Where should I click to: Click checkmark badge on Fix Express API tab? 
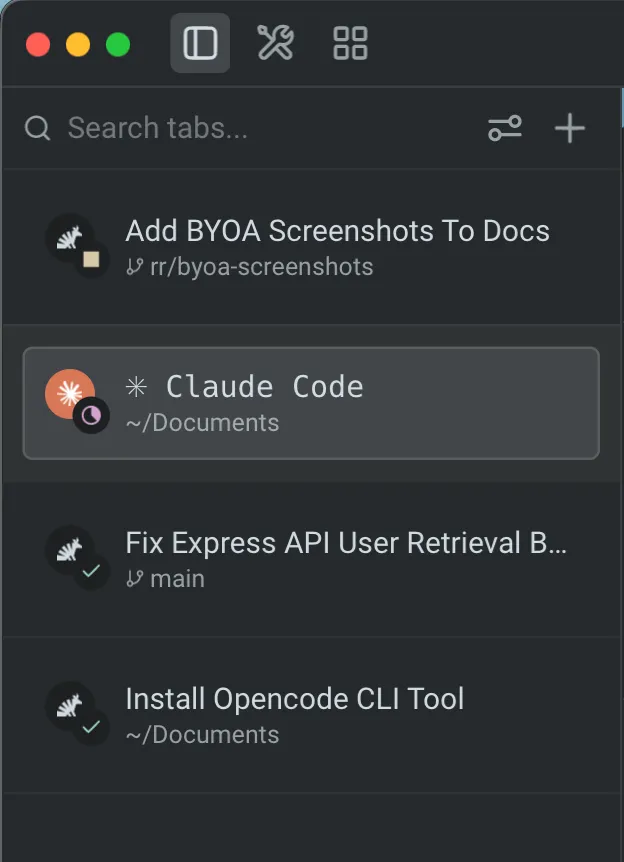[91, 571]
